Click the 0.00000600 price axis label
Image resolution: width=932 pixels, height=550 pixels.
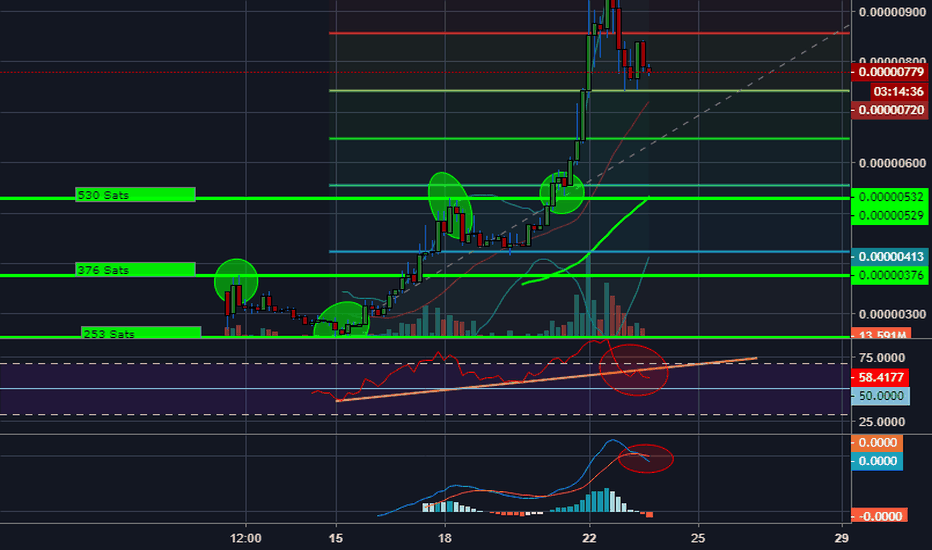point(892,163)
